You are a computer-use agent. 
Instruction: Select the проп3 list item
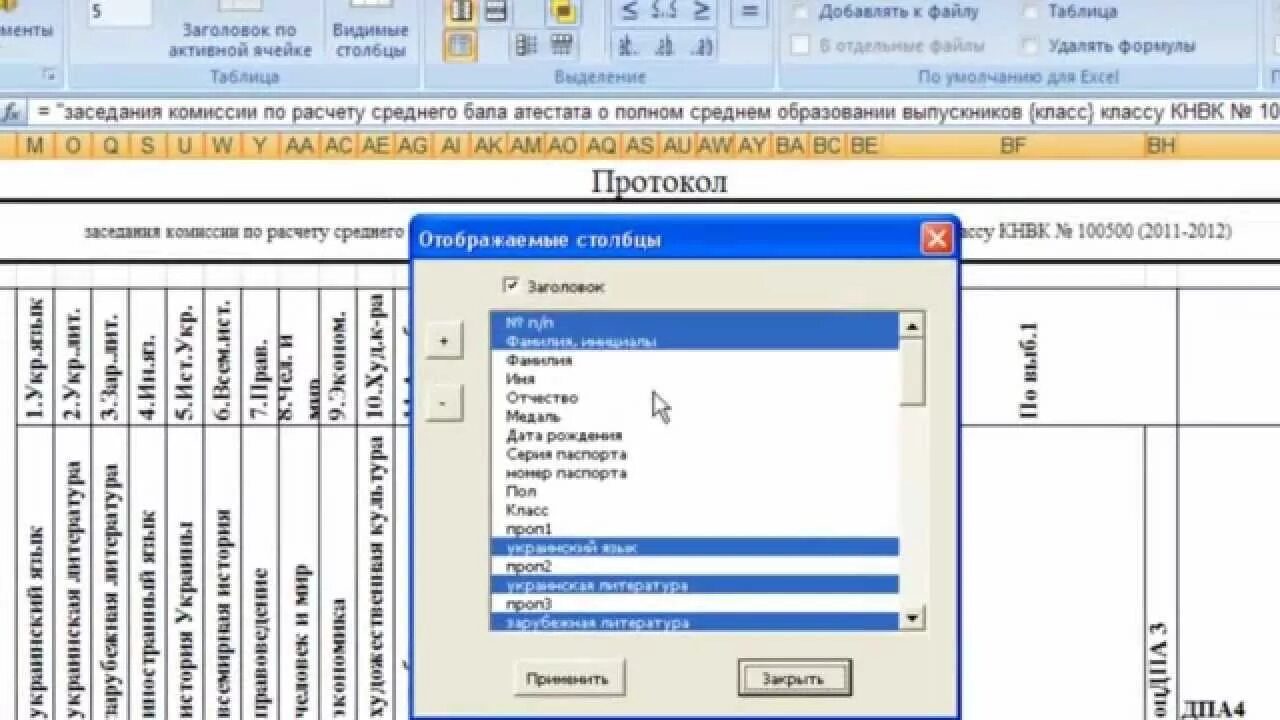[695, 604]
